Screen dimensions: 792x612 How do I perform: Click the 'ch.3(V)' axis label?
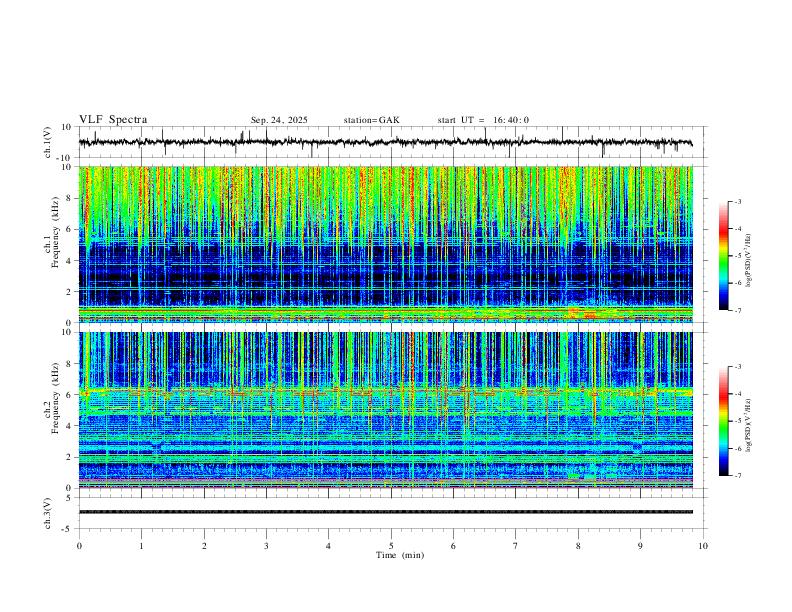pos(48,513)
